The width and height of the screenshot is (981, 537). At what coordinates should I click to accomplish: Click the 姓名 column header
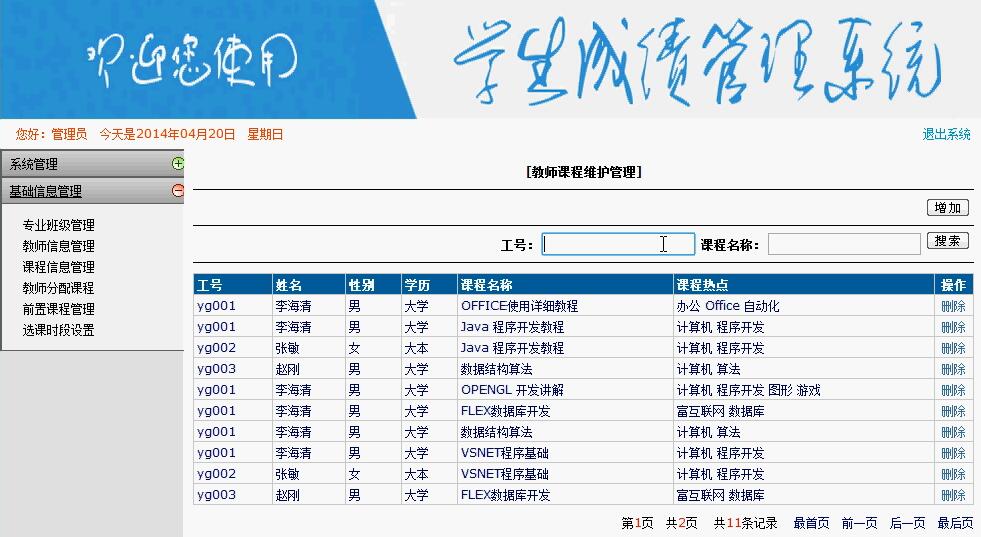tap(308, 285)
